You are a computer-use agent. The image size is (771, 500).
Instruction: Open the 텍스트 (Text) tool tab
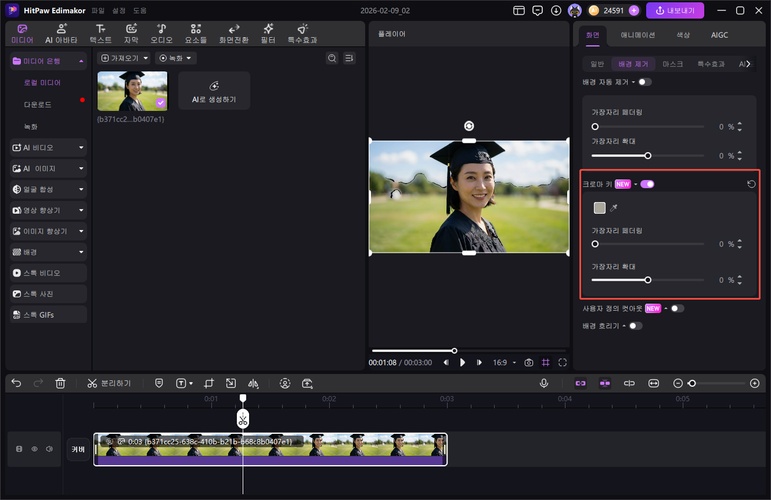tap(100, 33)
